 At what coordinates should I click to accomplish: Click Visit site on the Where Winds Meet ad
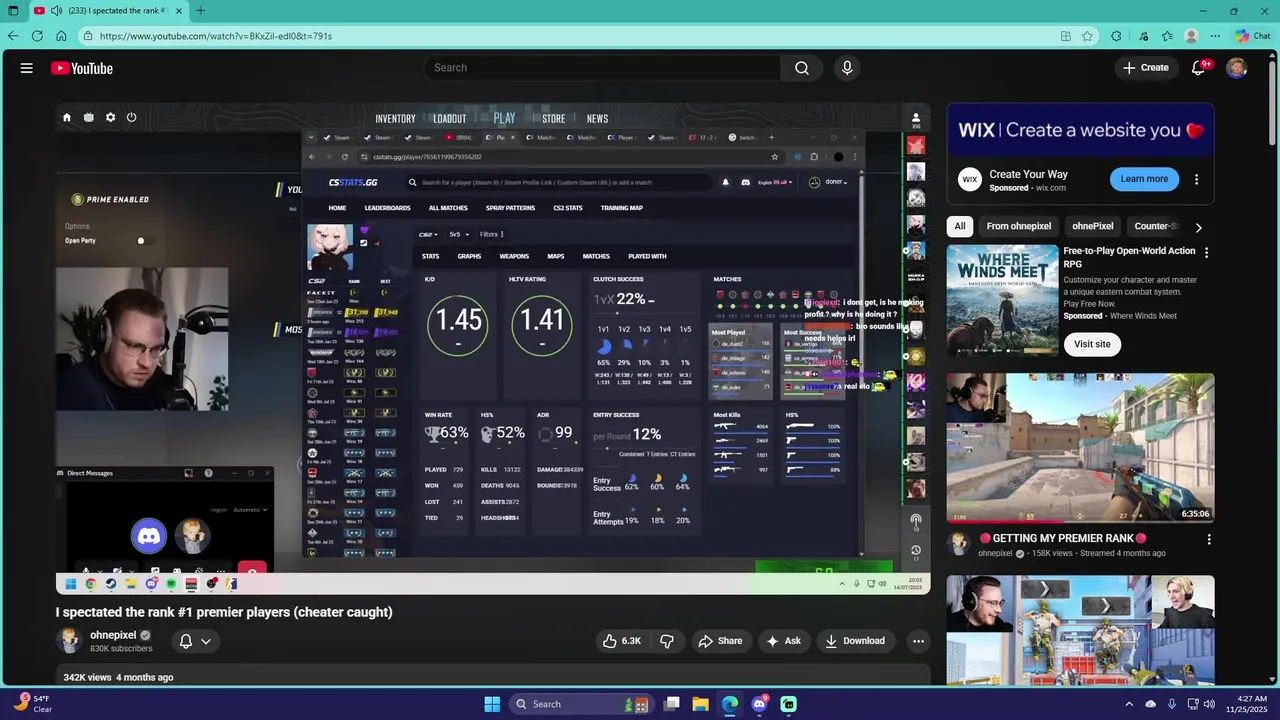(1092, 344)
